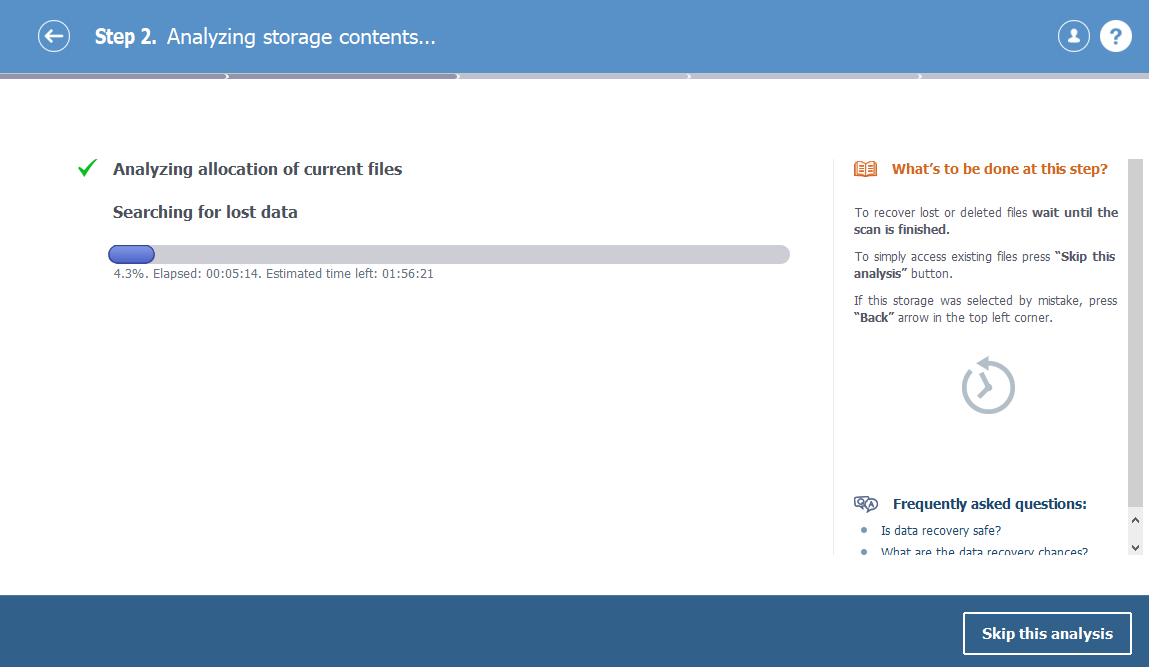Select the first wizard step segment
1149x667 pixels.
[114, 76]
